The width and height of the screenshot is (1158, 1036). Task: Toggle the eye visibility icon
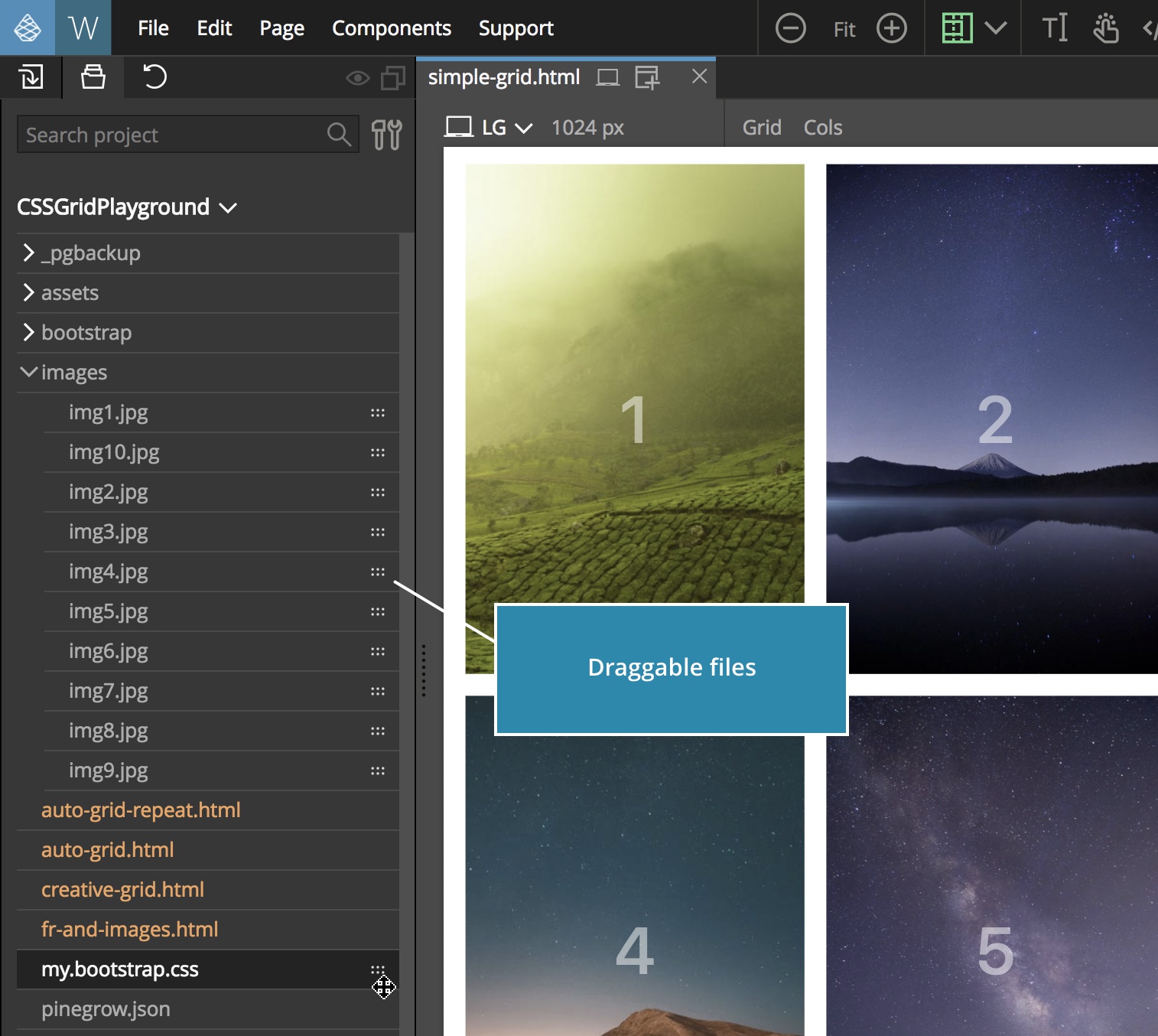point(357,78)
